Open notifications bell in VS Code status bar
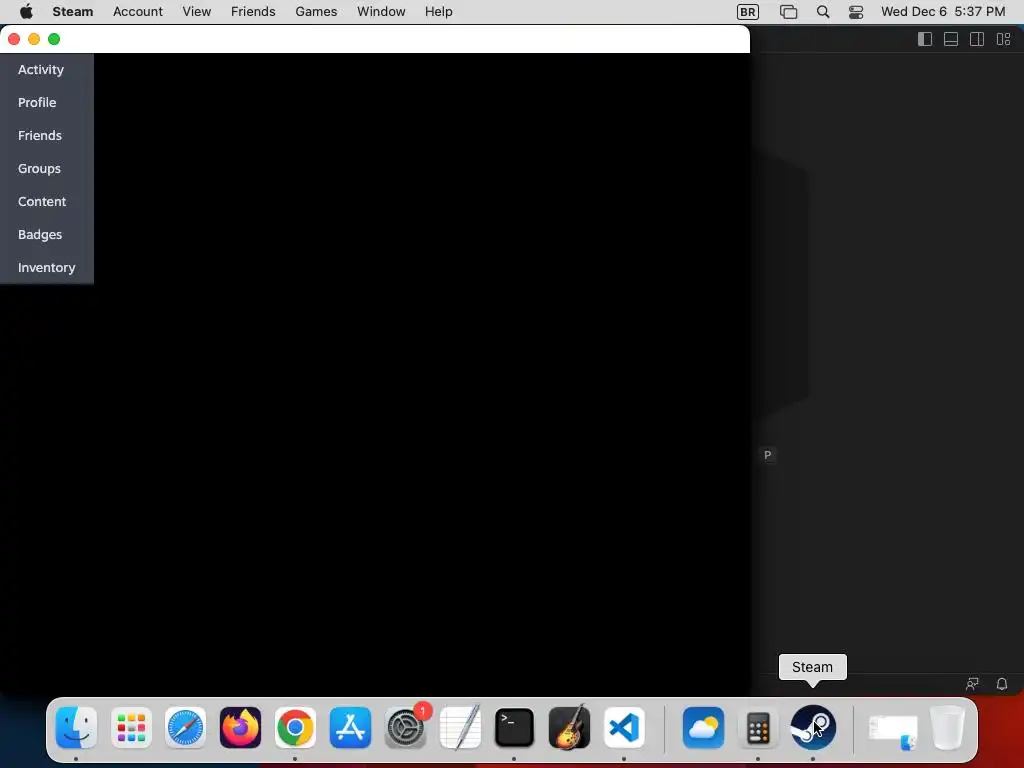This screenshot has width=1024, height=768. [x=1002, y=684]
